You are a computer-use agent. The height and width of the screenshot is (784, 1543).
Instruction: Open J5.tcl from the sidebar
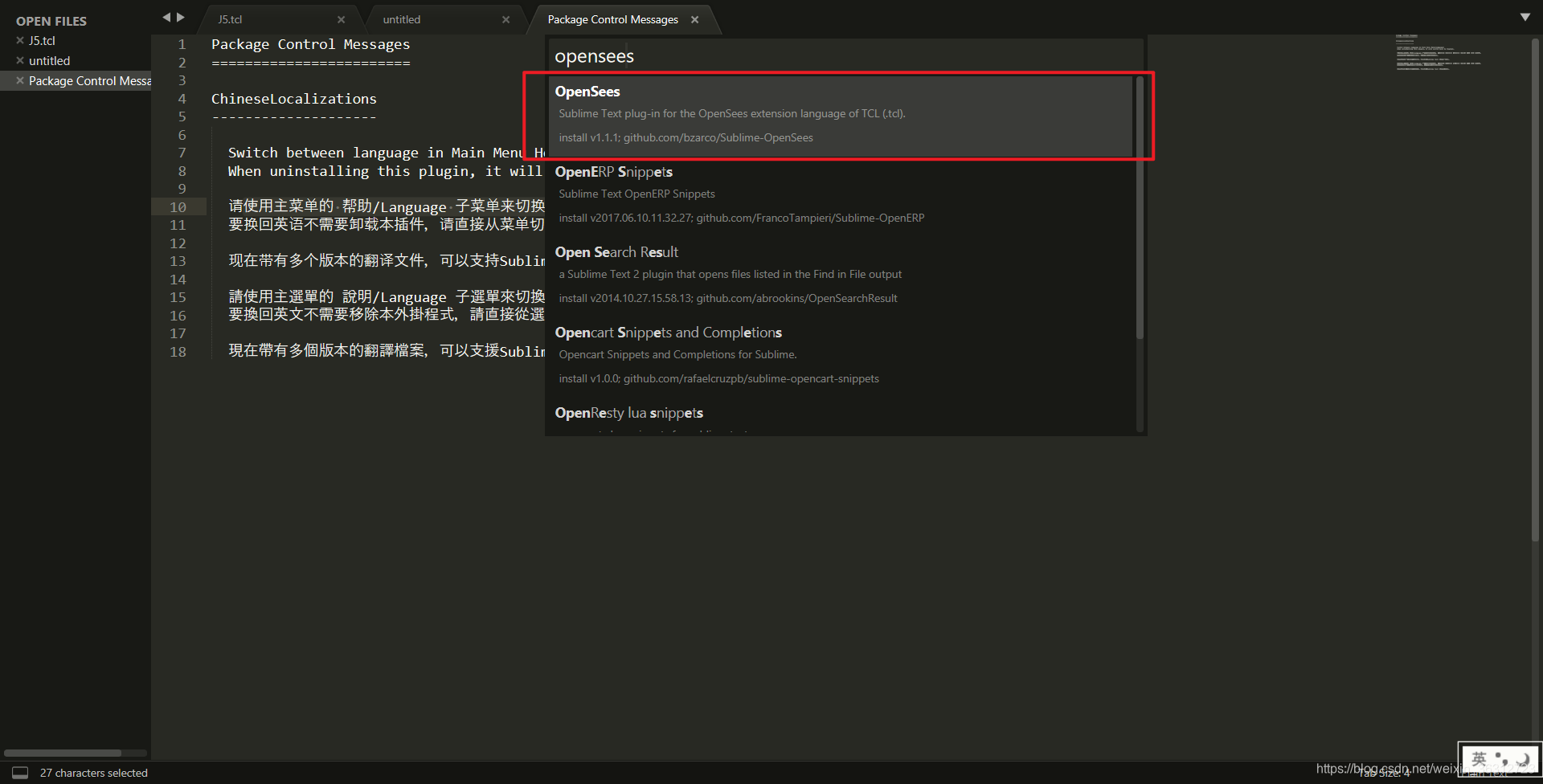pos(42,40)
